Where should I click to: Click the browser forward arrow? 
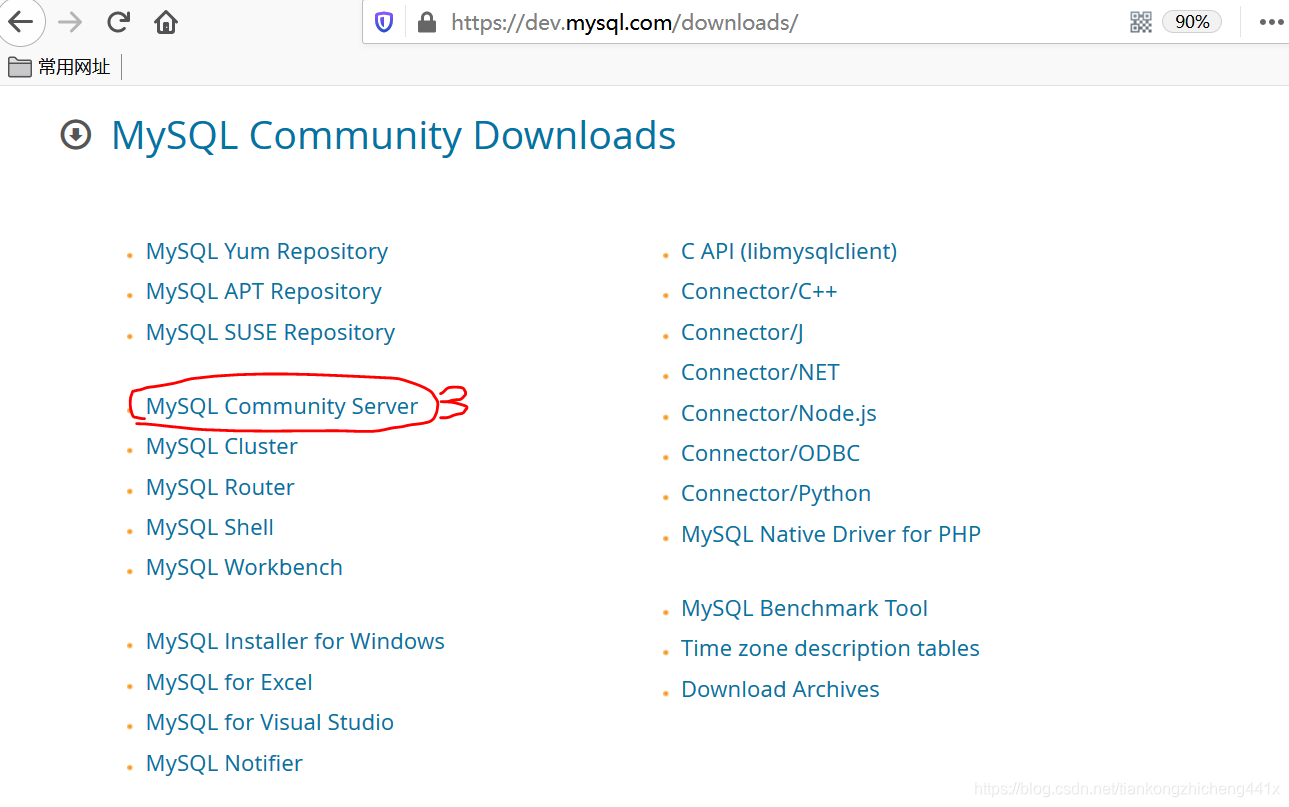(69, 21)
